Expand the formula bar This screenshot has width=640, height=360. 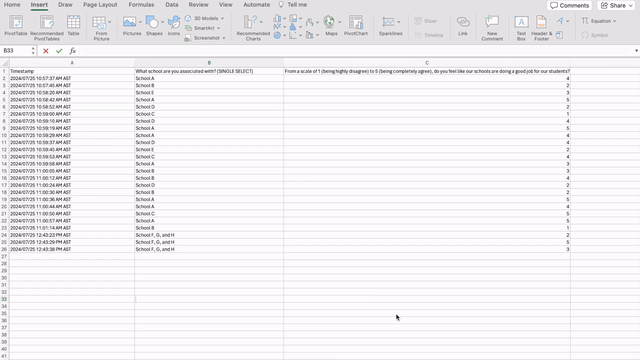(636, 51)
